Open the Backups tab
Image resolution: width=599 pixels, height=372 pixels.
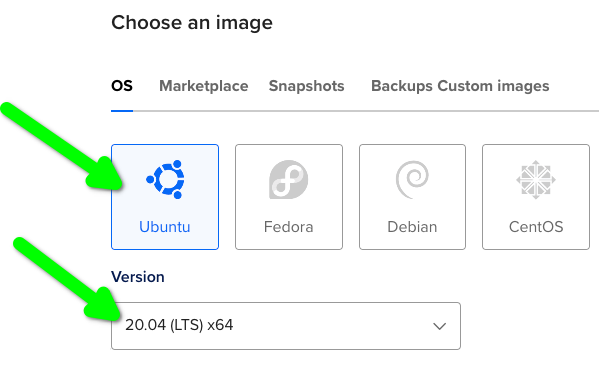pos(402,86)
